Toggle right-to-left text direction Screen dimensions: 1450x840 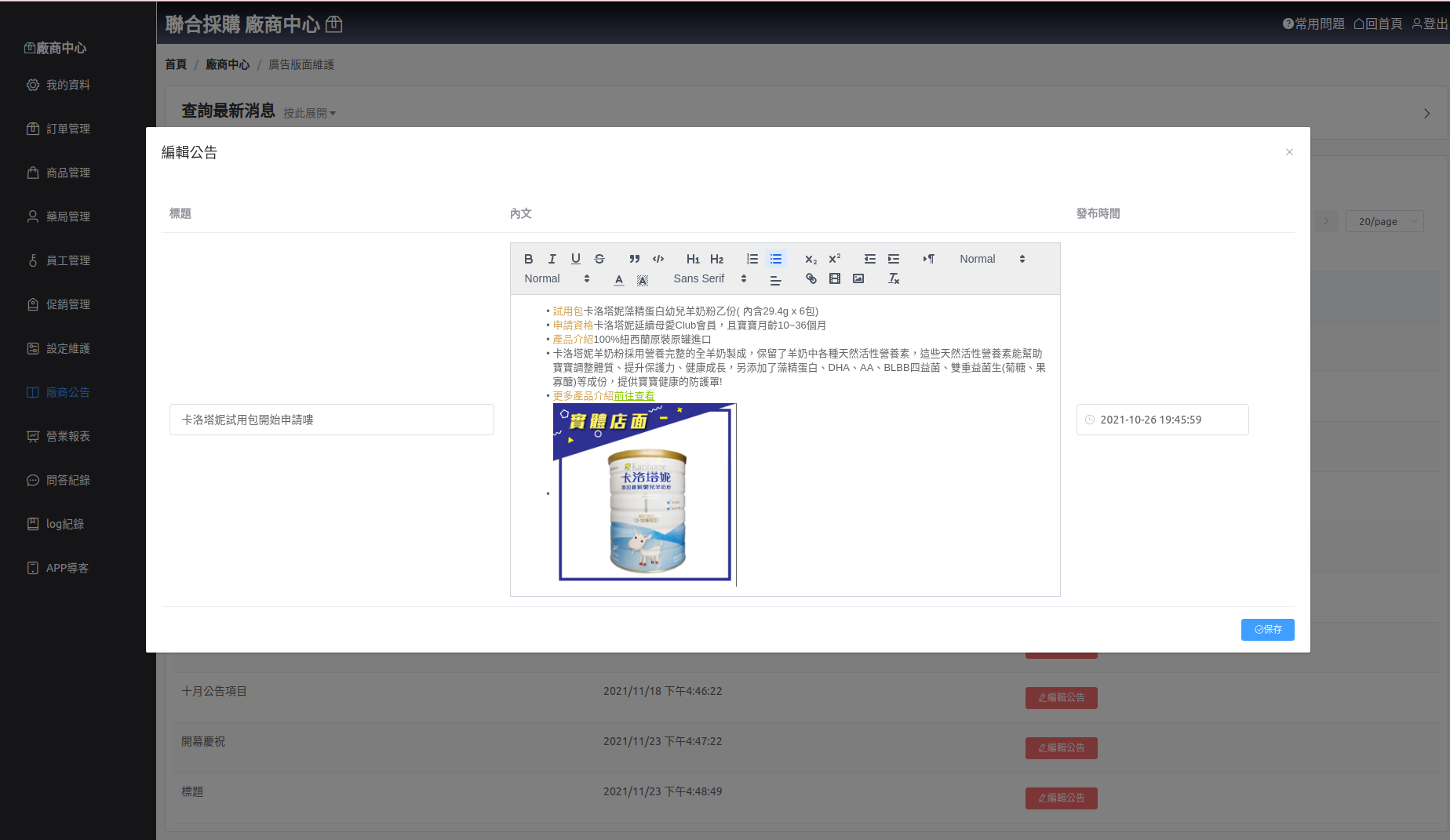click(929, 259)
